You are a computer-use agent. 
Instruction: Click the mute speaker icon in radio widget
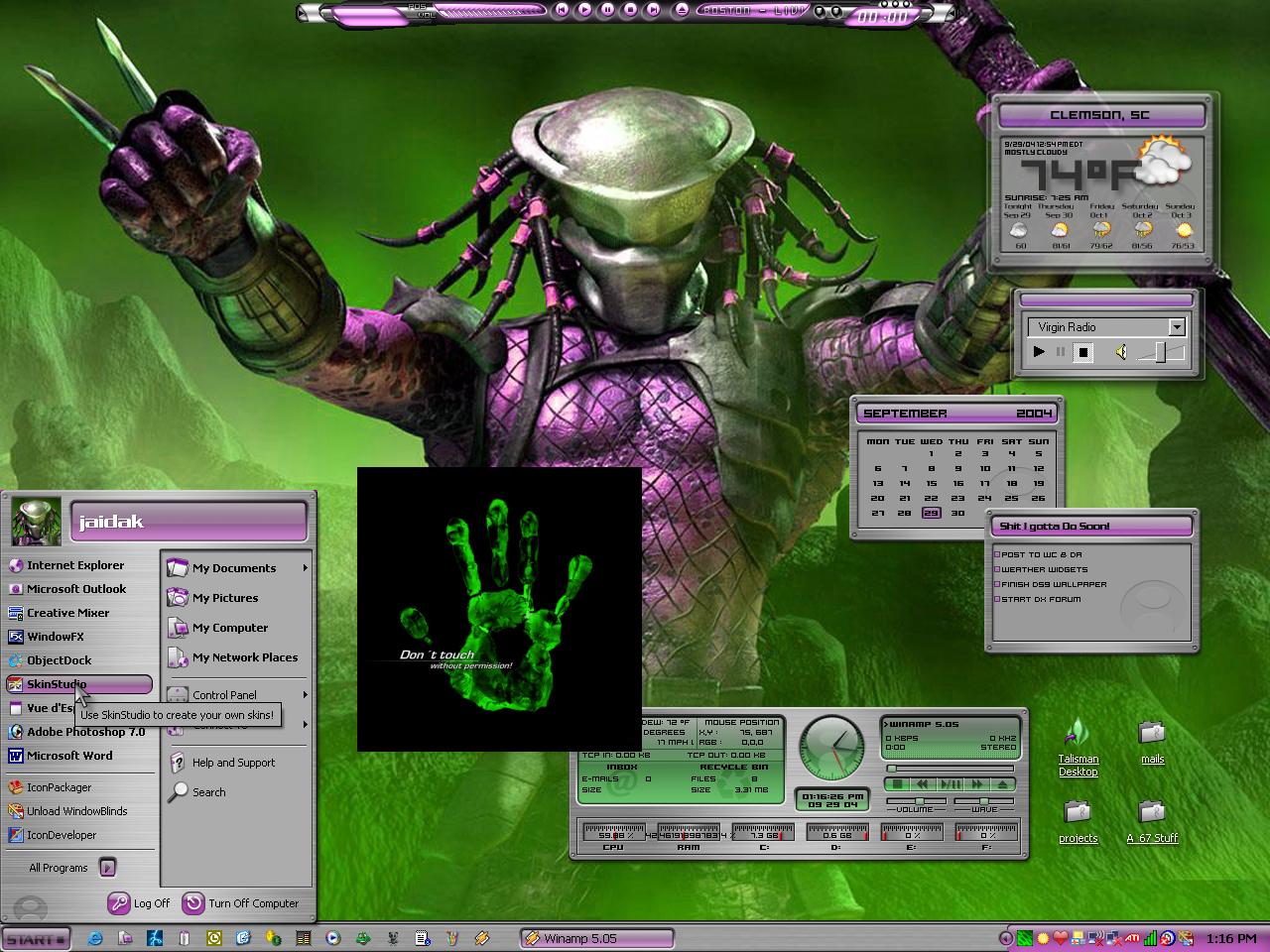(1120, 352)
